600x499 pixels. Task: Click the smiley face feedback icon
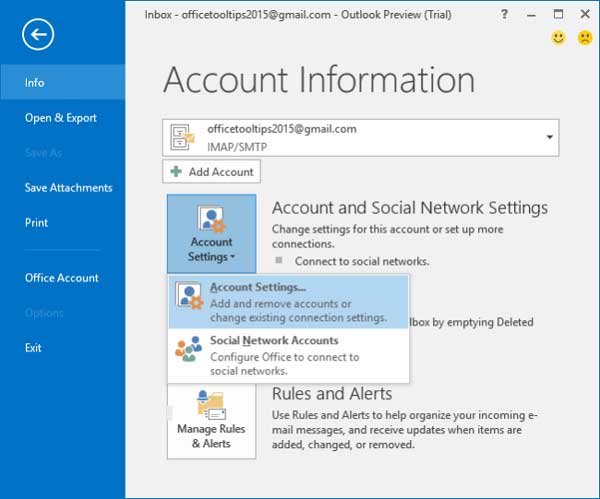pos(558,38)
